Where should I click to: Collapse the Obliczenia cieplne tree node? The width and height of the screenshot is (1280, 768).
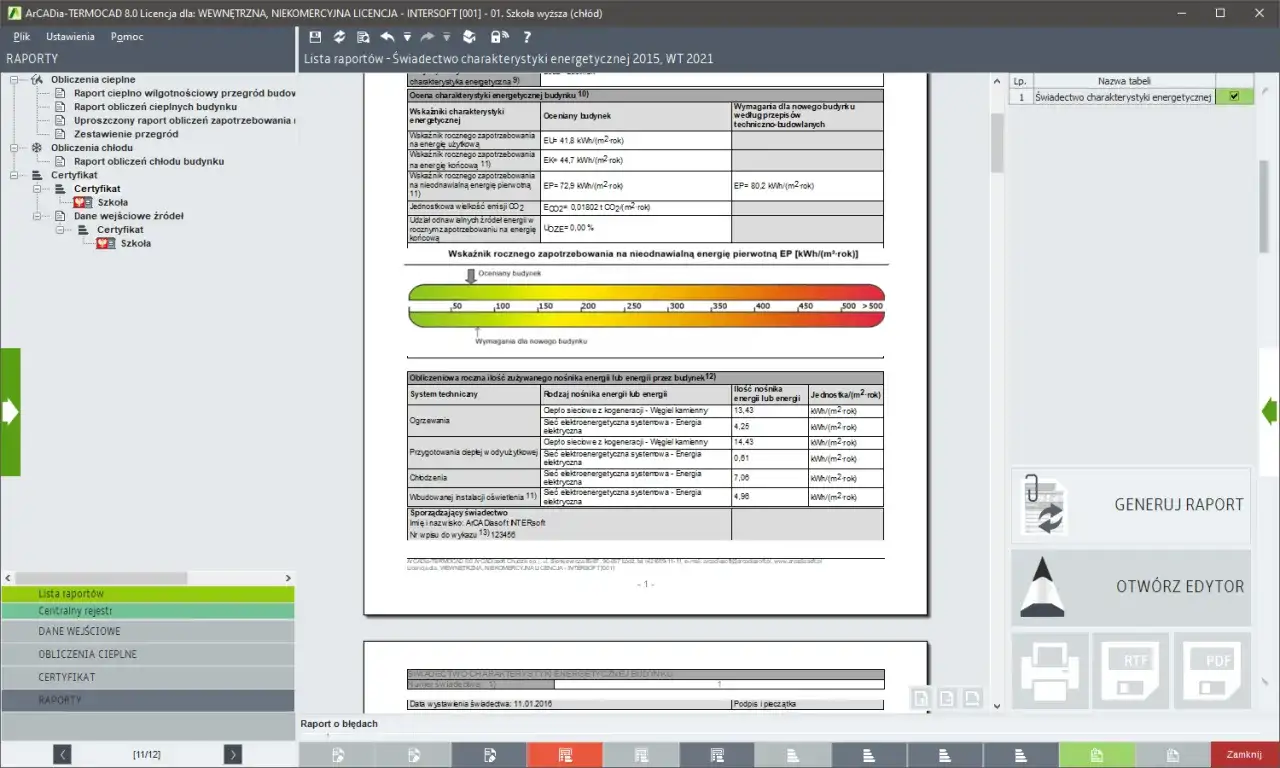pos(15,80)
